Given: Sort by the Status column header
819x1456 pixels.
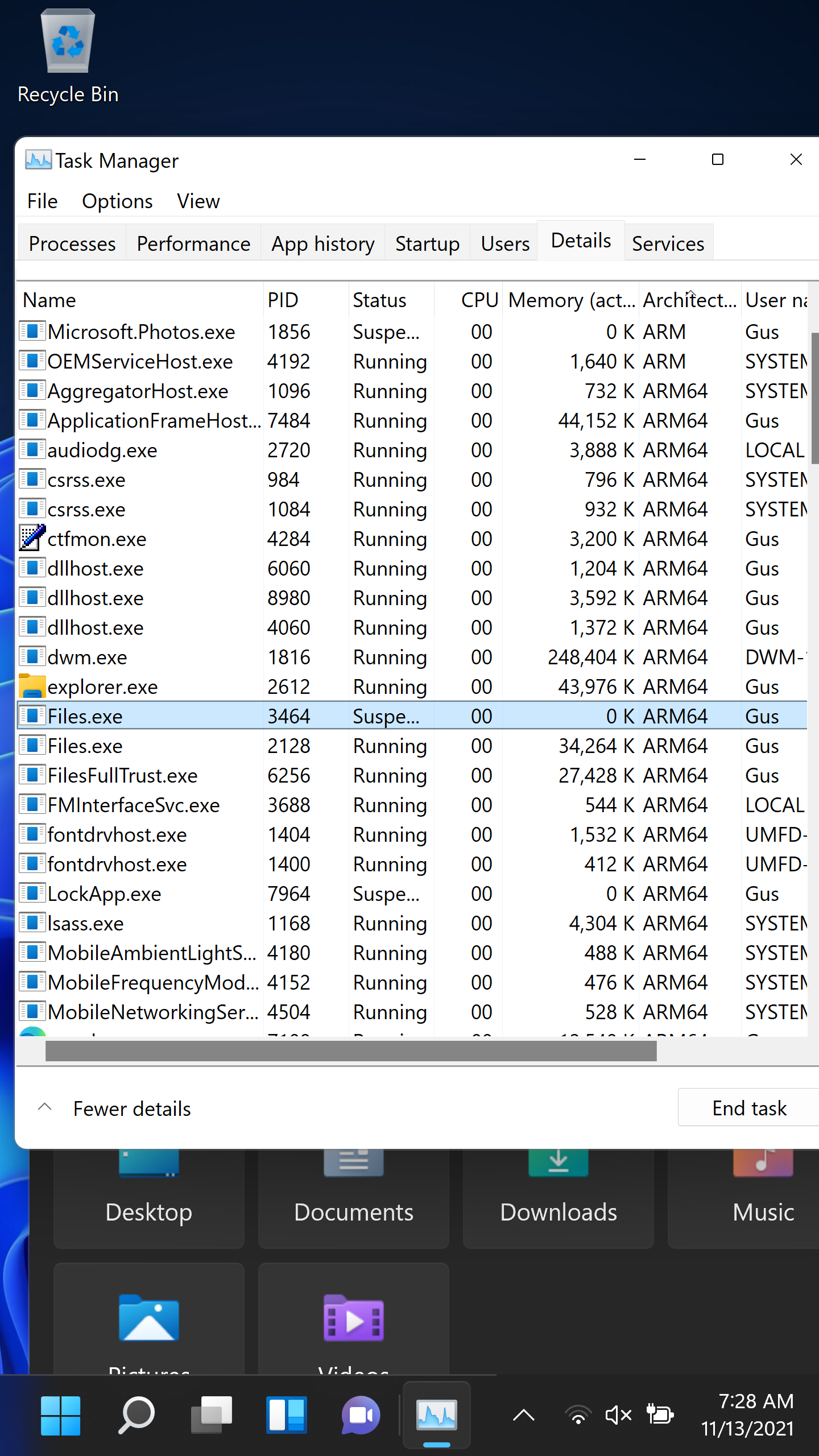Looking at the screenshot, I should (391, 300).
